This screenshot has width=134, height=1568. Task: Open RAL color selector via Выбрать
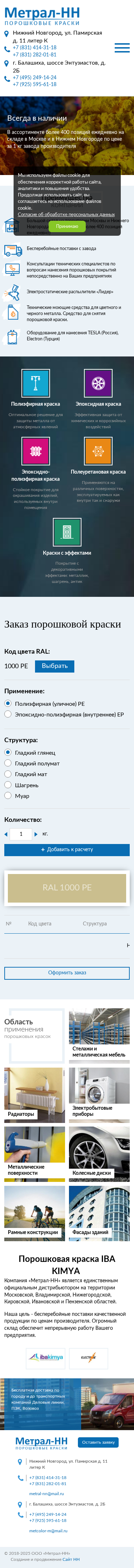[54, 666]
